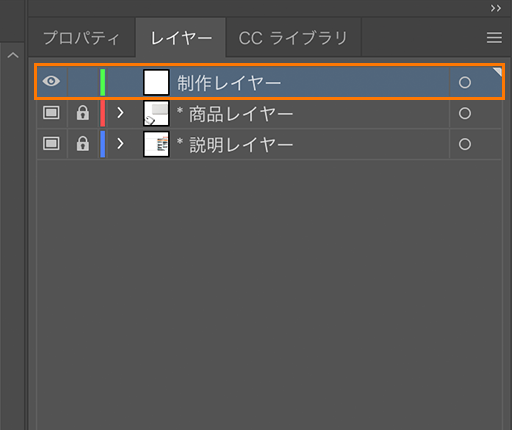This screenshot has width=512, height=430.
Task: Expand the 商品レイヤー layer chevron
Action: 120,113
